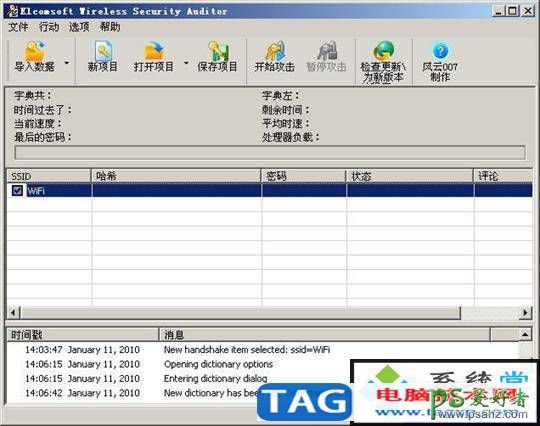Click the attack progress bar
Viewport: 540px width, 426px height.
tap(270, 153)
